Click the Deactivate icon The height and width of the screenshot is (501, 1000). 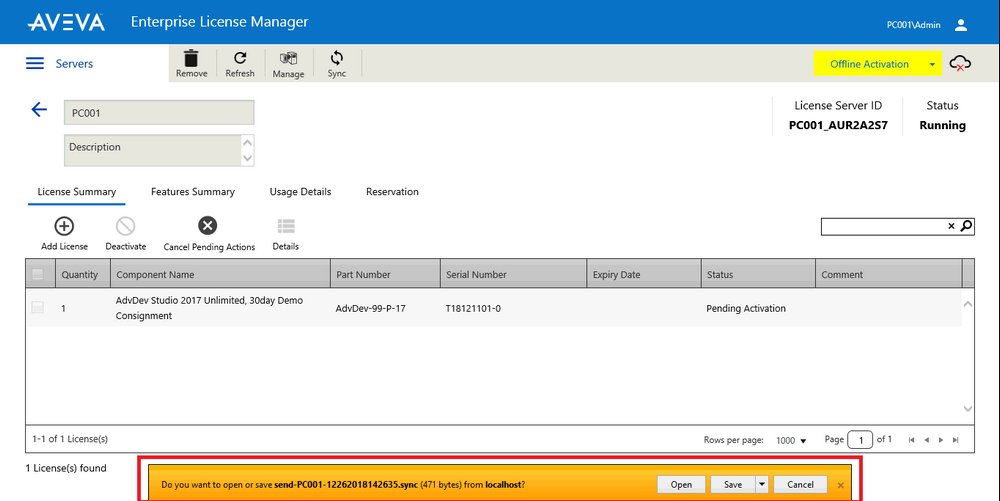tap(126, 226)
